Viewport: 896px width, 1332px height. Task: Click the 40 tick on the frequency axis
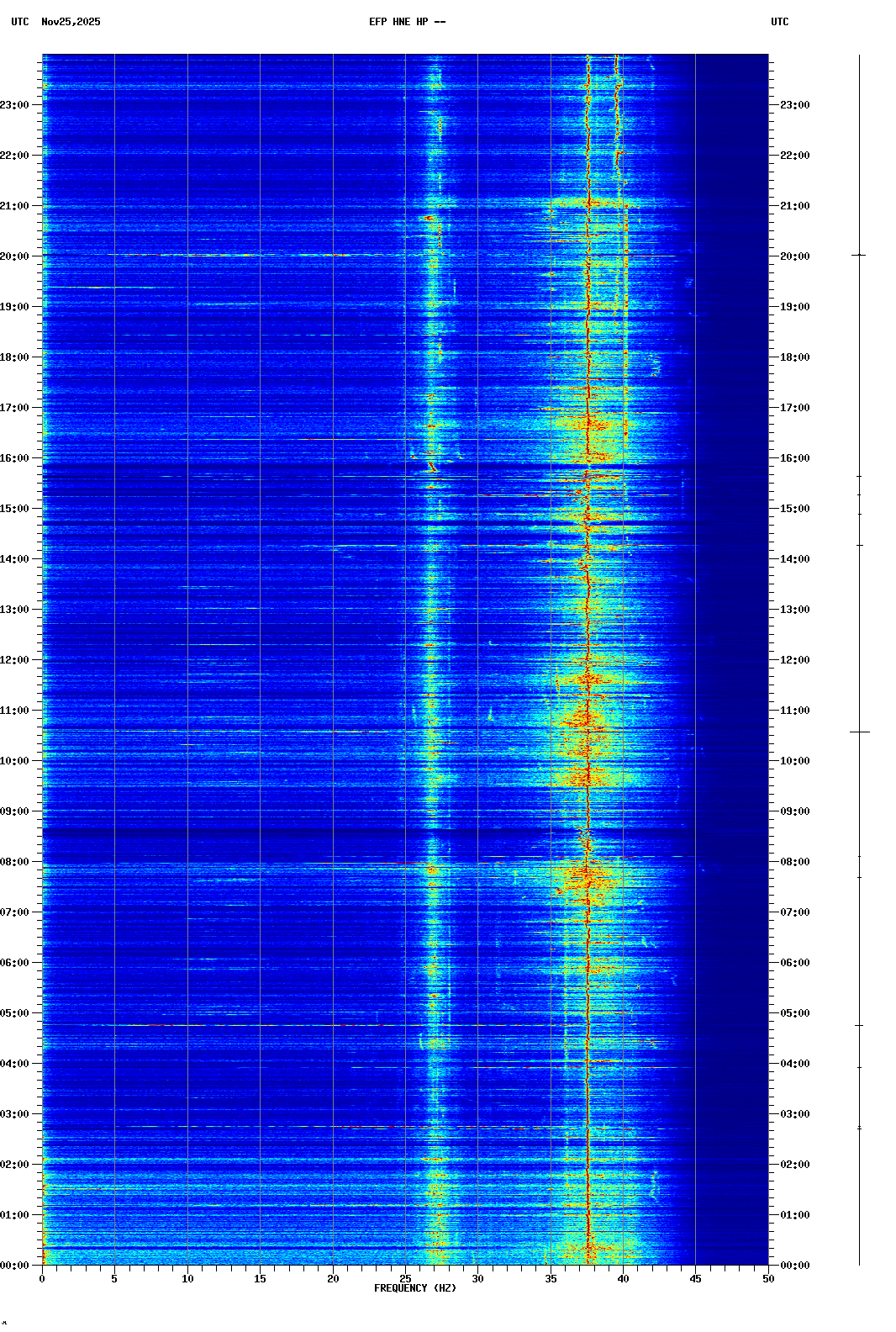coord(623,1279)
